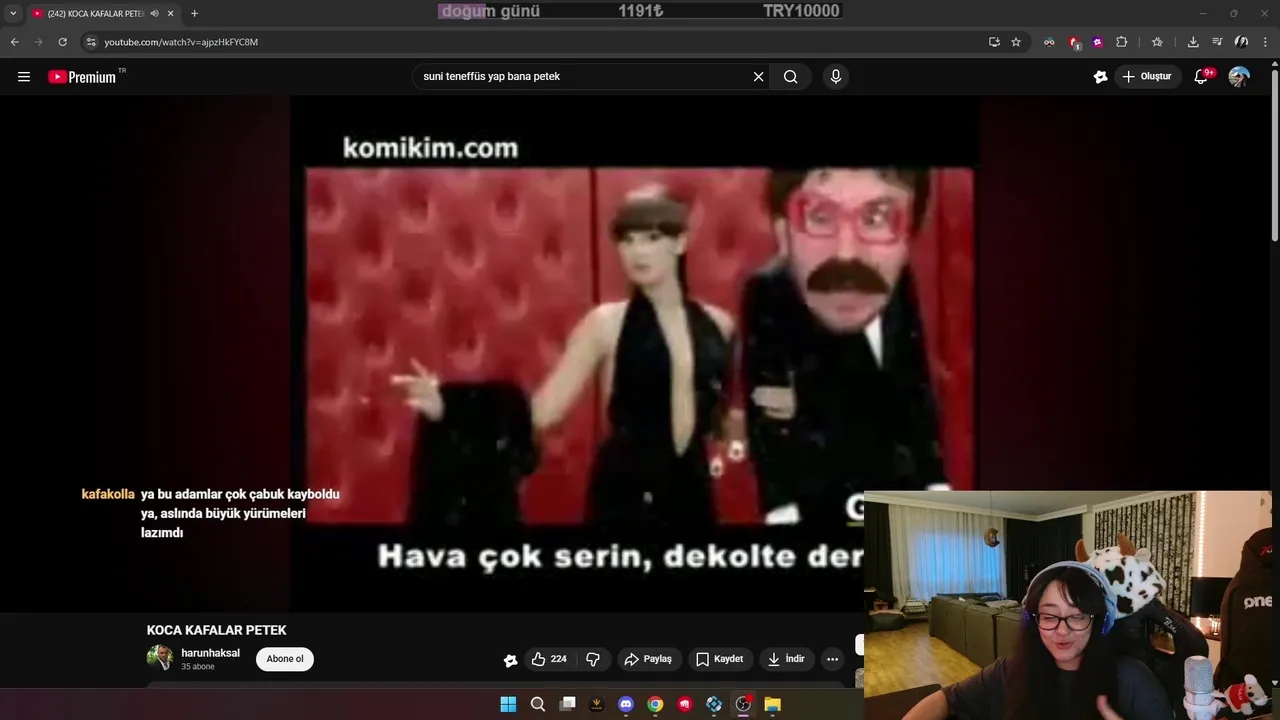Save the video with Kaydet
The height and width of the screenshot is (720, 1280).
[x=720, y=659]
